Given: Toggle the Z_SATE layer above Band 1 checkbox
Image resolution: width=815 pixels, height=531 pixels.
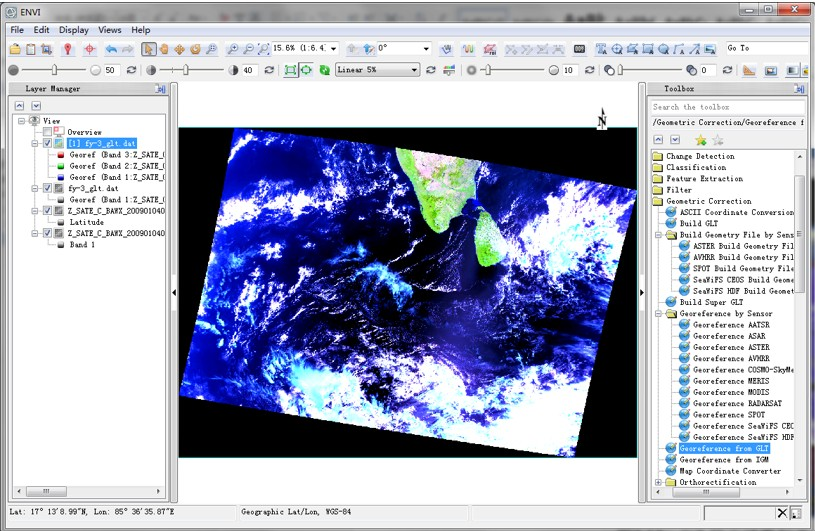Looking at the screenshot, I should (x=47, y=233).
